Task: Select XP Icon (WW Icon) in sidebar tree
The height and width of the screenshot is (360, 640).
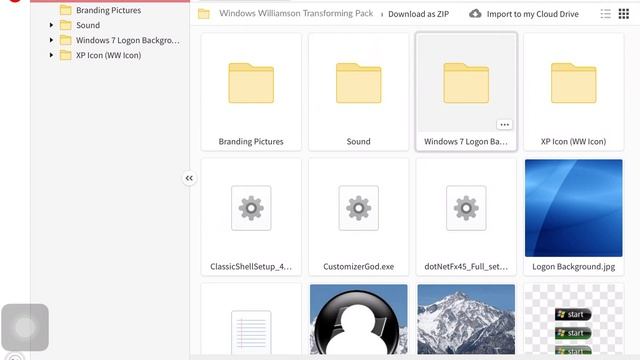Action: (109, 55)
